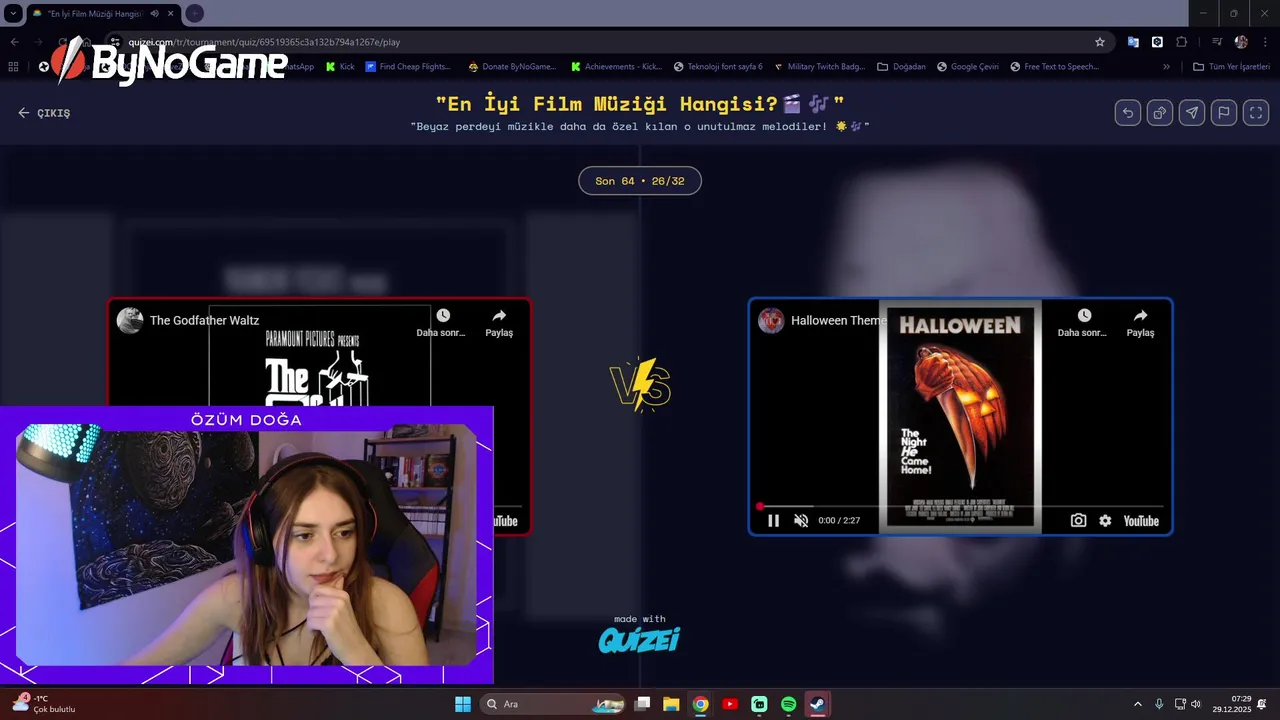Open the Kick bookmark
The width and height of the screenshot is (1280, 720).
341,67
